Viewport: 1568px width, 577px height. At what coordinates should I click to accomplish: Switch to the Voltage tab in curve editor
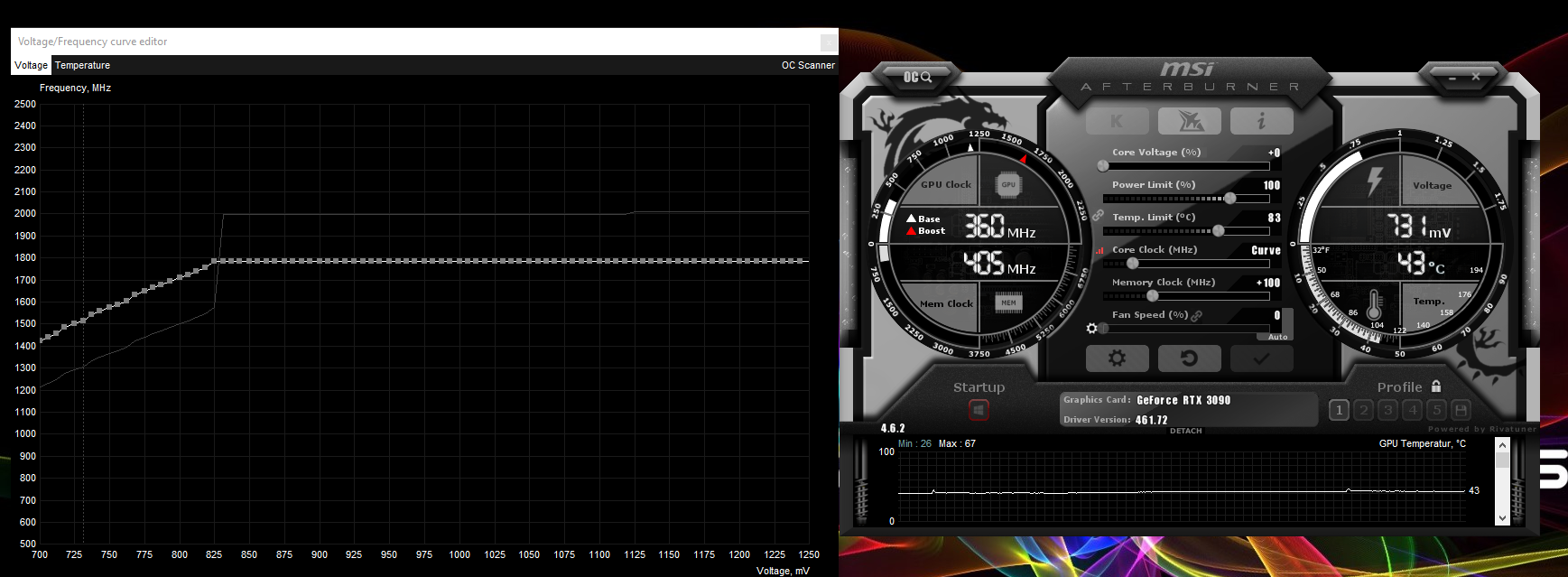tap(32, 65)
